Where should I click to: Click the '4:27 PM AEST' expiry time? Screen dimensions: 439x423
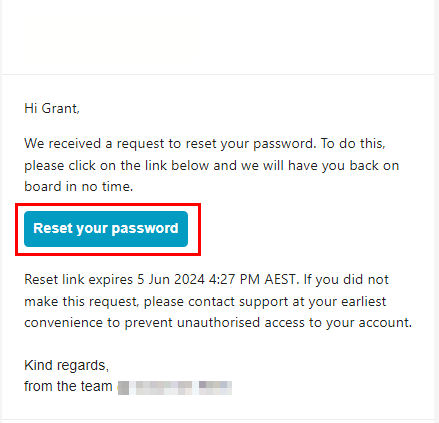(x=252, y=279)
